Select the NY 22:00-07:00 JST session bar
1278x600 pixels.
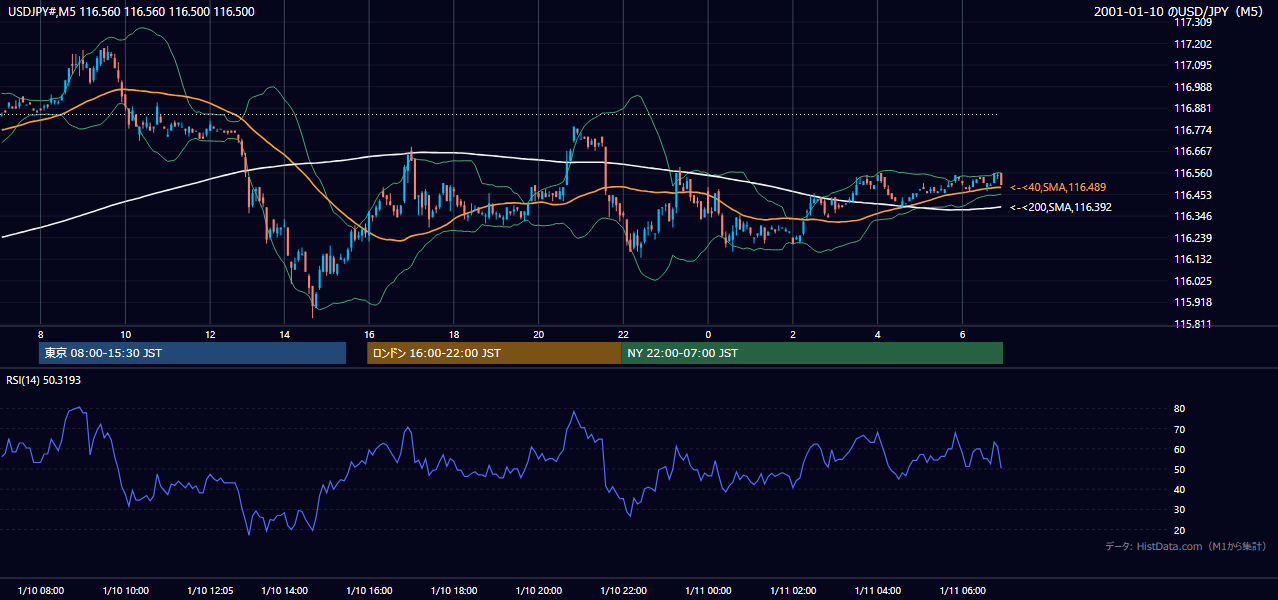click(812, 353)
